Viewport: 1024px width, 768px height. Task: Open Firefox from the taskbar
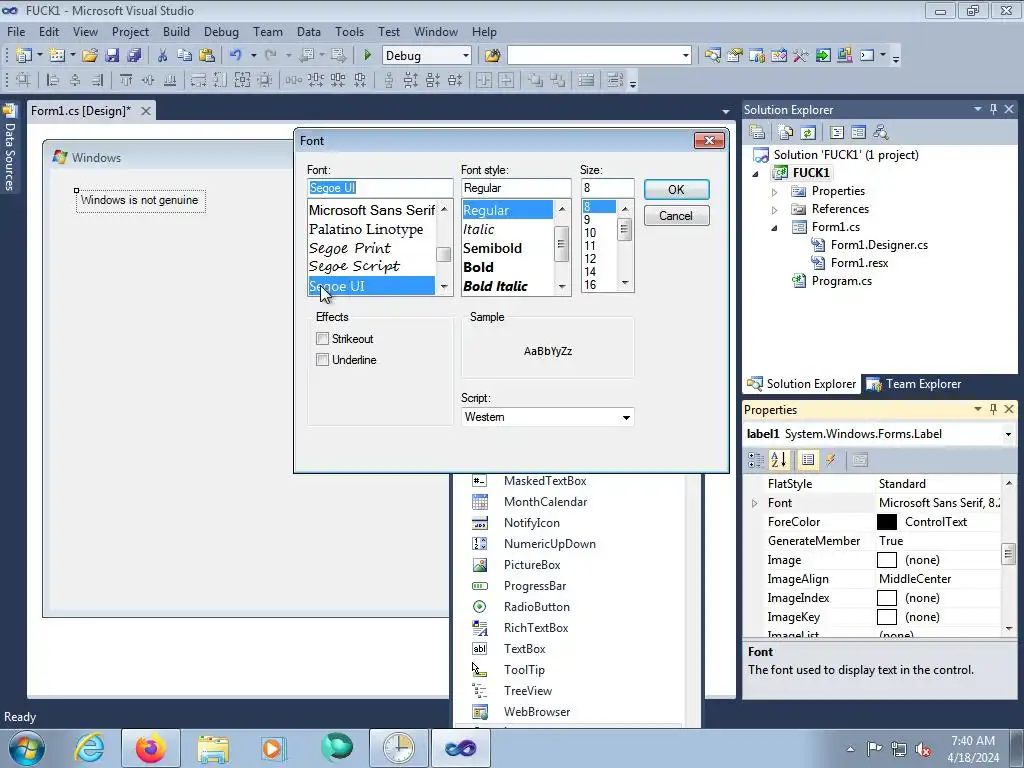150,748
